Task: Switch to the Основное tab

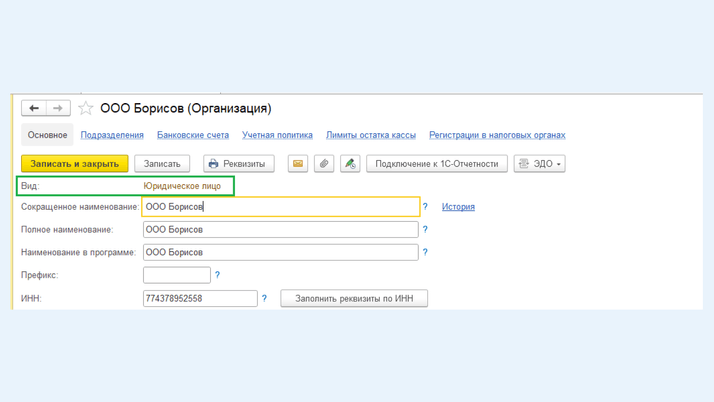Action: coord(47,135)
